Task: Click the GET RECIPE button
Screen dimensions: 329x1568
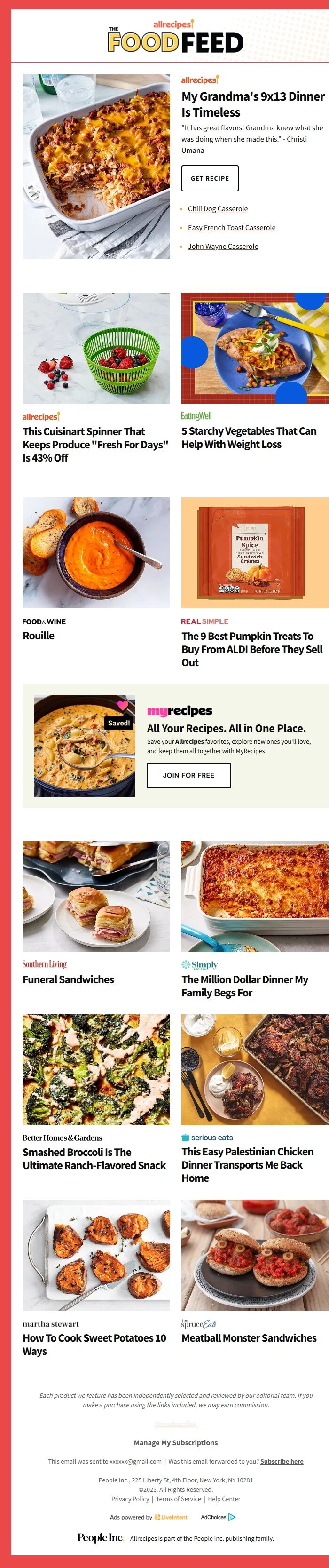Action: pos(210,178)
